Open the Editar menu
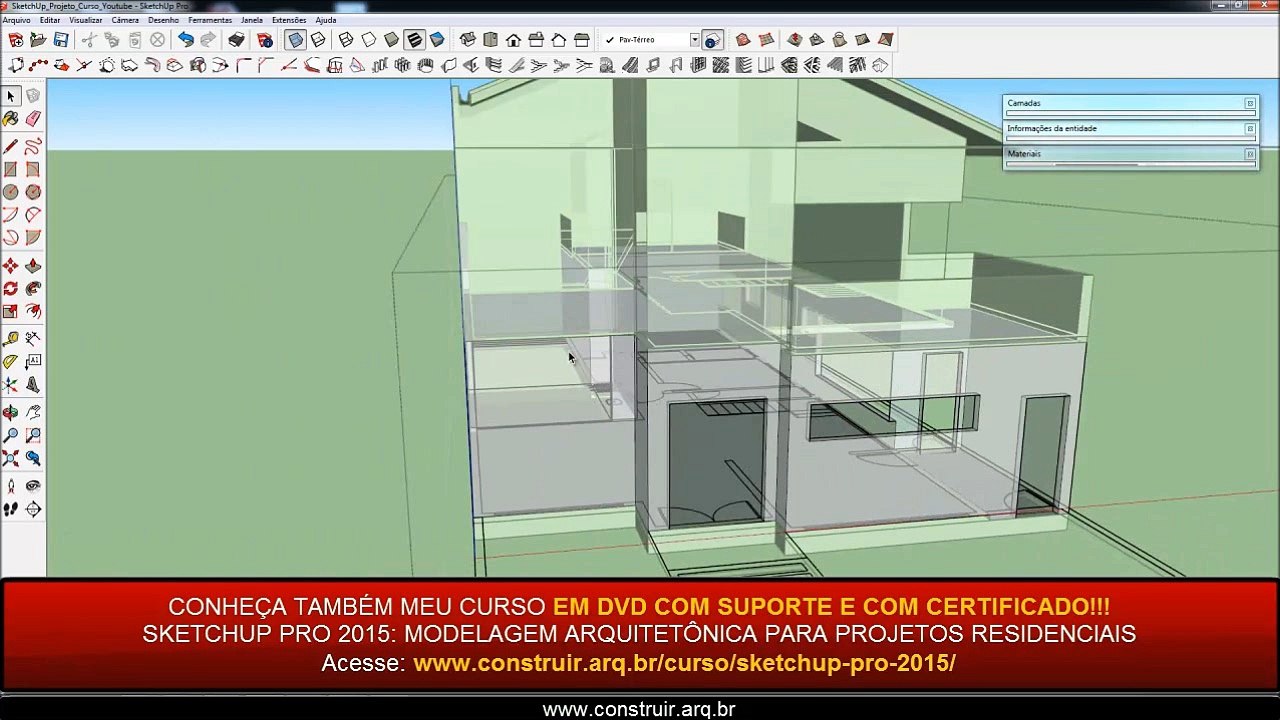 (x=50, y=20)
